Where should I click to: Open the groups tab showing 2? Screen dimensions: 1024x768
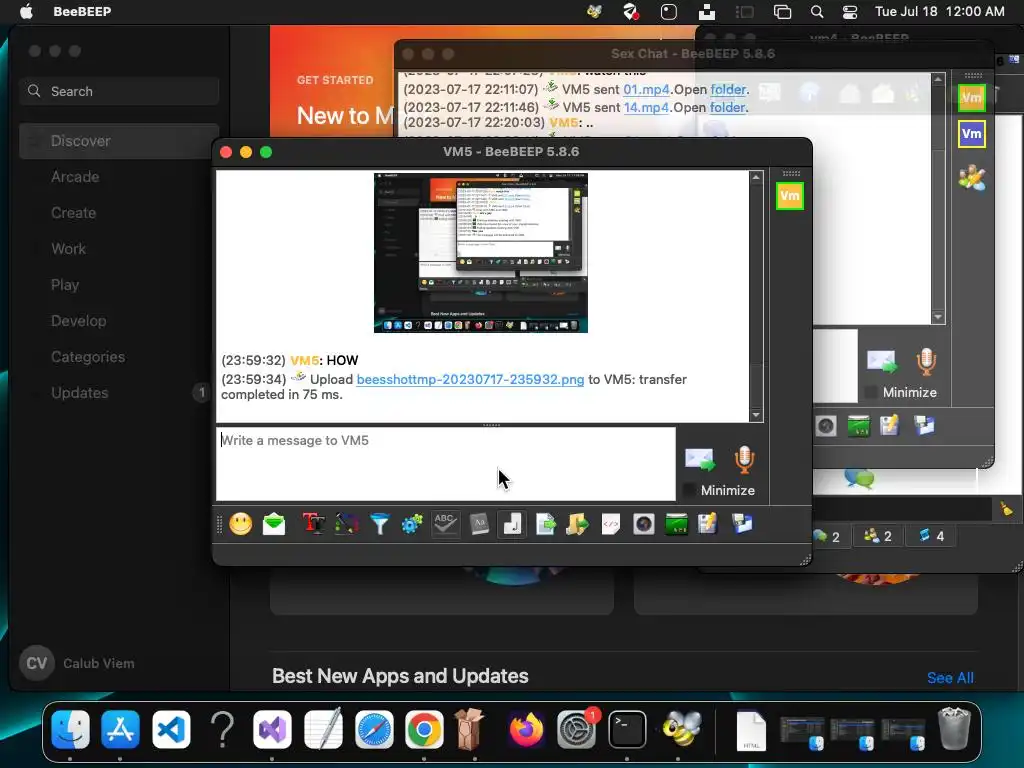pyautogui.click(x=878, y=537)
